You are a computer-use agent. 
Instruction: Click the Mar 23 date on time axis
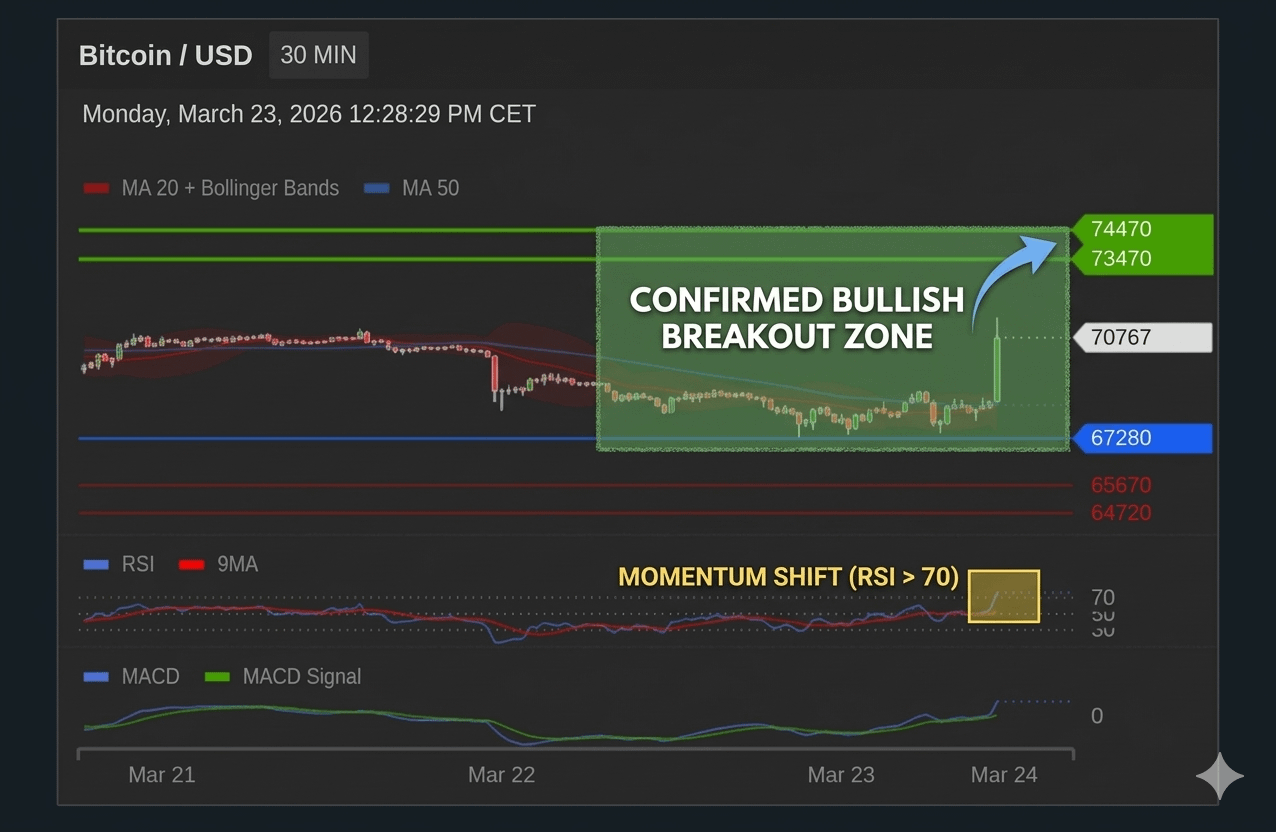(841, 775)
